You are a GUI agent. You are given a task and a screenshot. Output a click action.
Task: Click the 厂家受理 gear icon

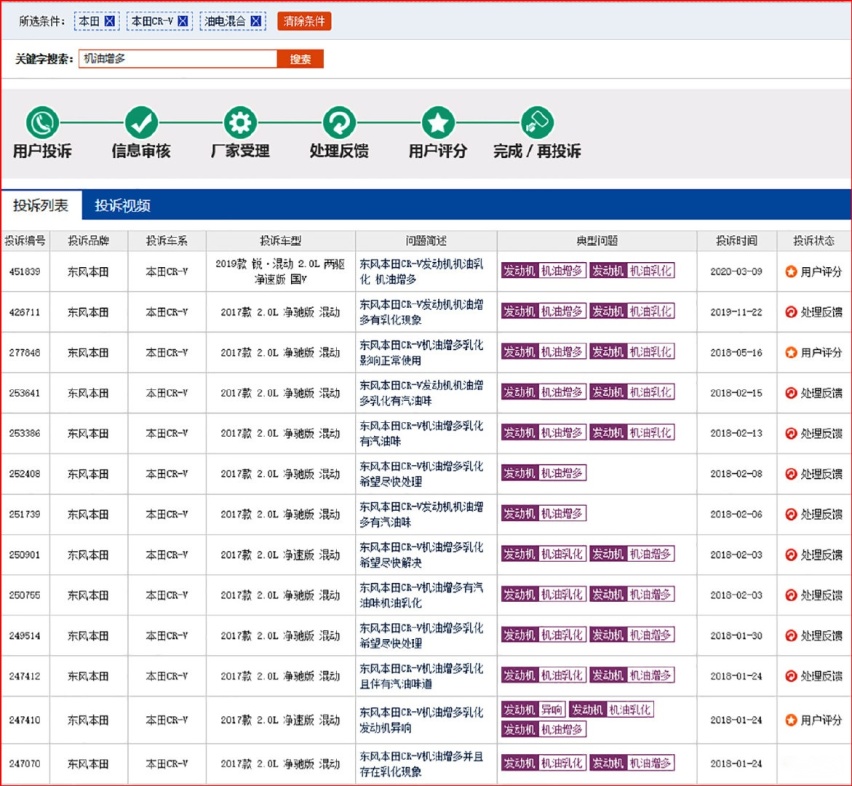point(240,123)
